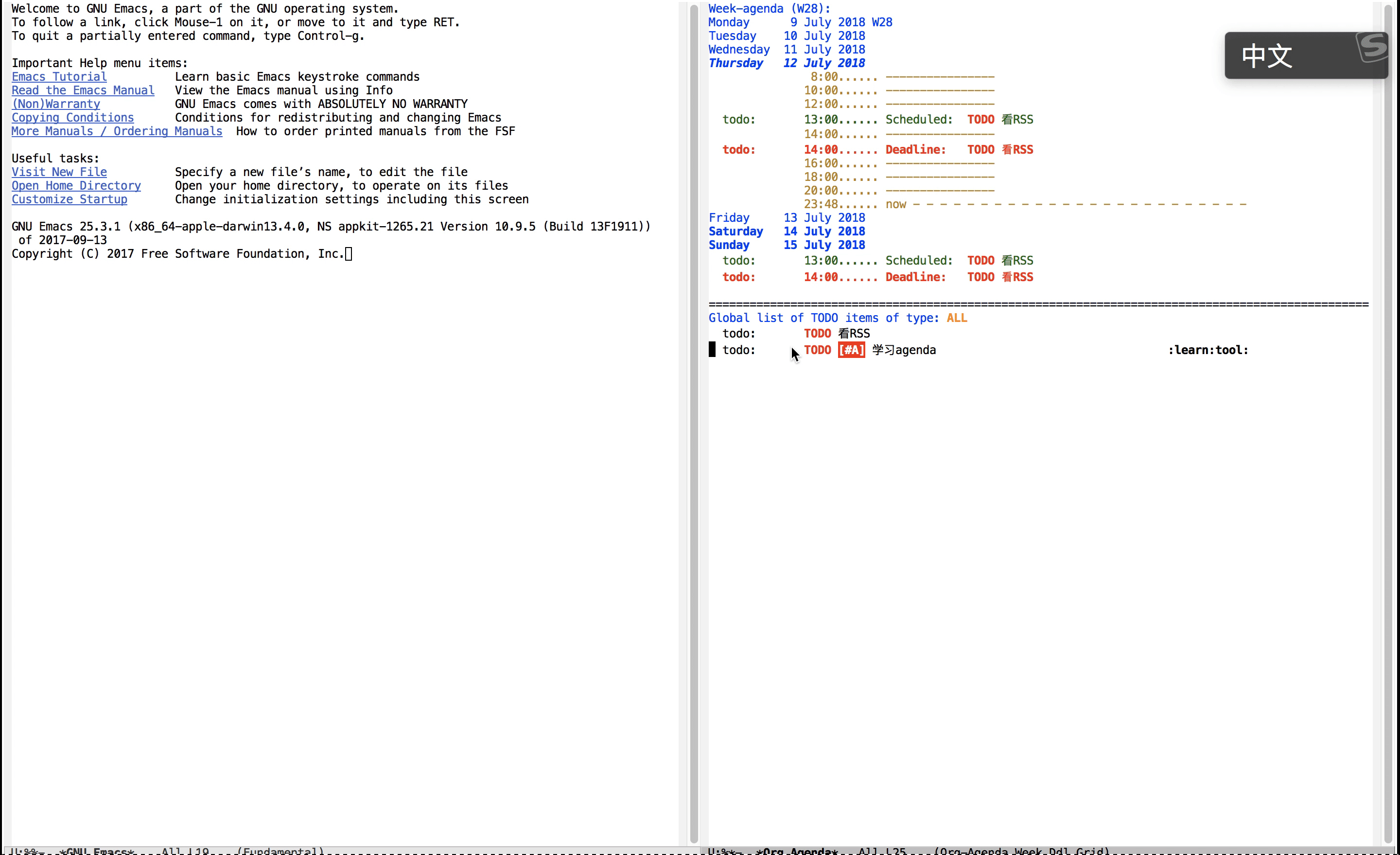Click the 中文 input mode indicator
Image resolution: width=1400 pixels, height=855 pixels.
pos(1266,56)
